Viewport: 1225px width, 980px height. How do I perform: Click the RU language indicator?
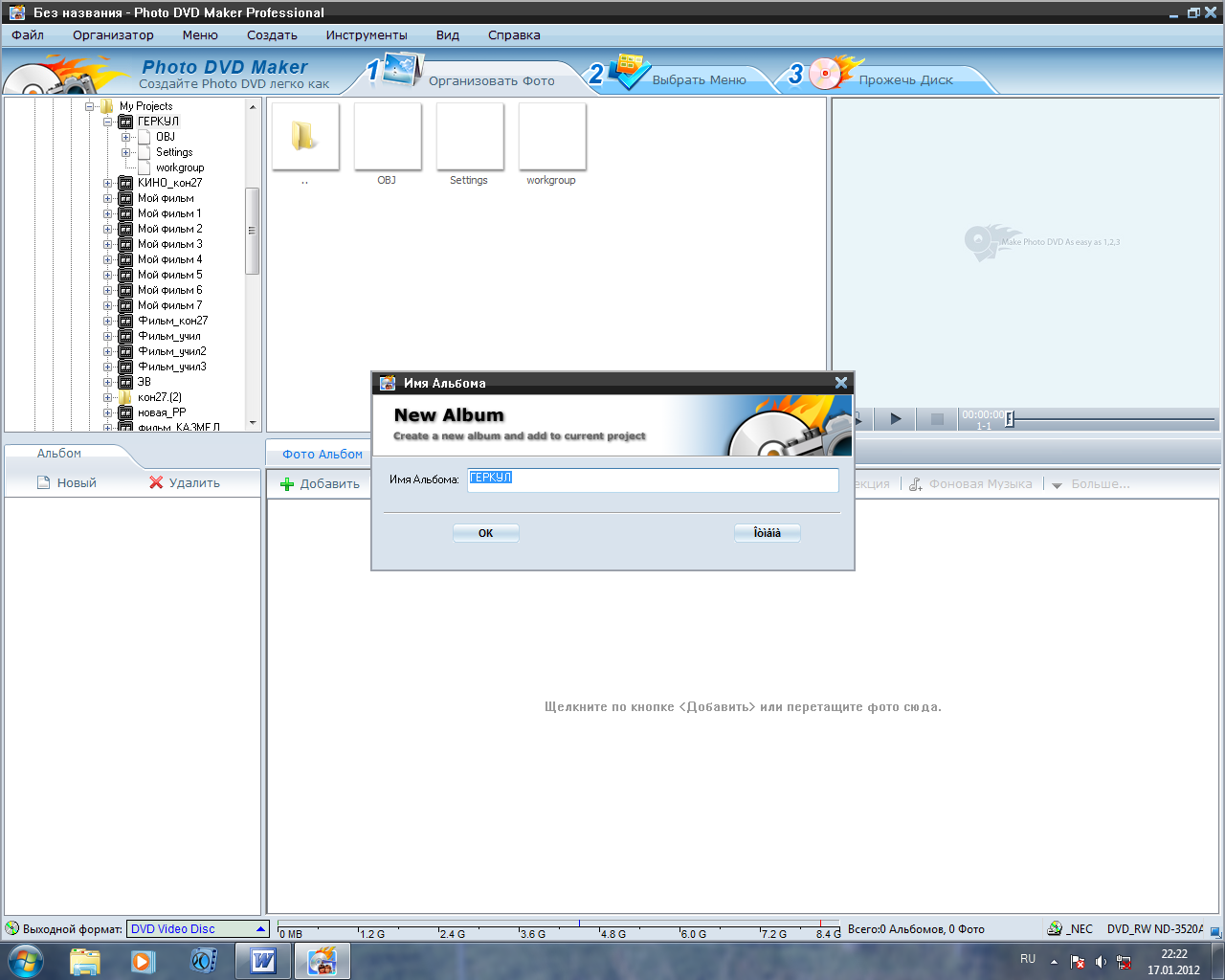[1028, 959]
